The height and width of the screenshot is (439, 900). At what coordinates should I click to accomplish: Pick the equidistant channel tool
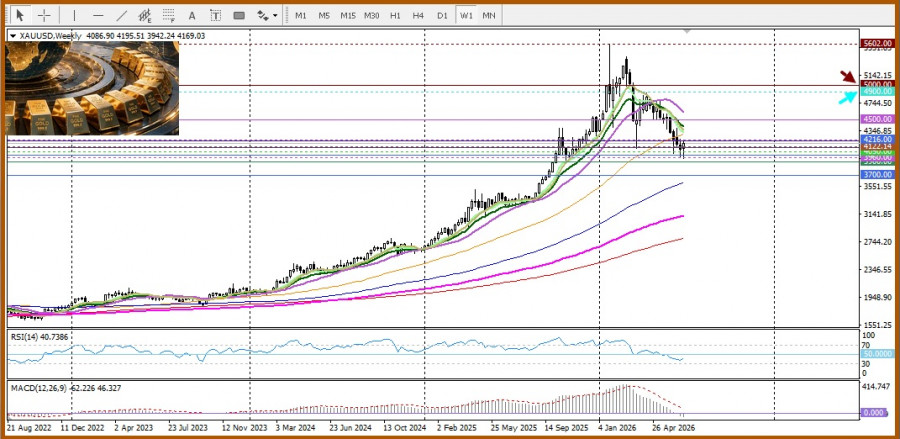tap(145, 15)
